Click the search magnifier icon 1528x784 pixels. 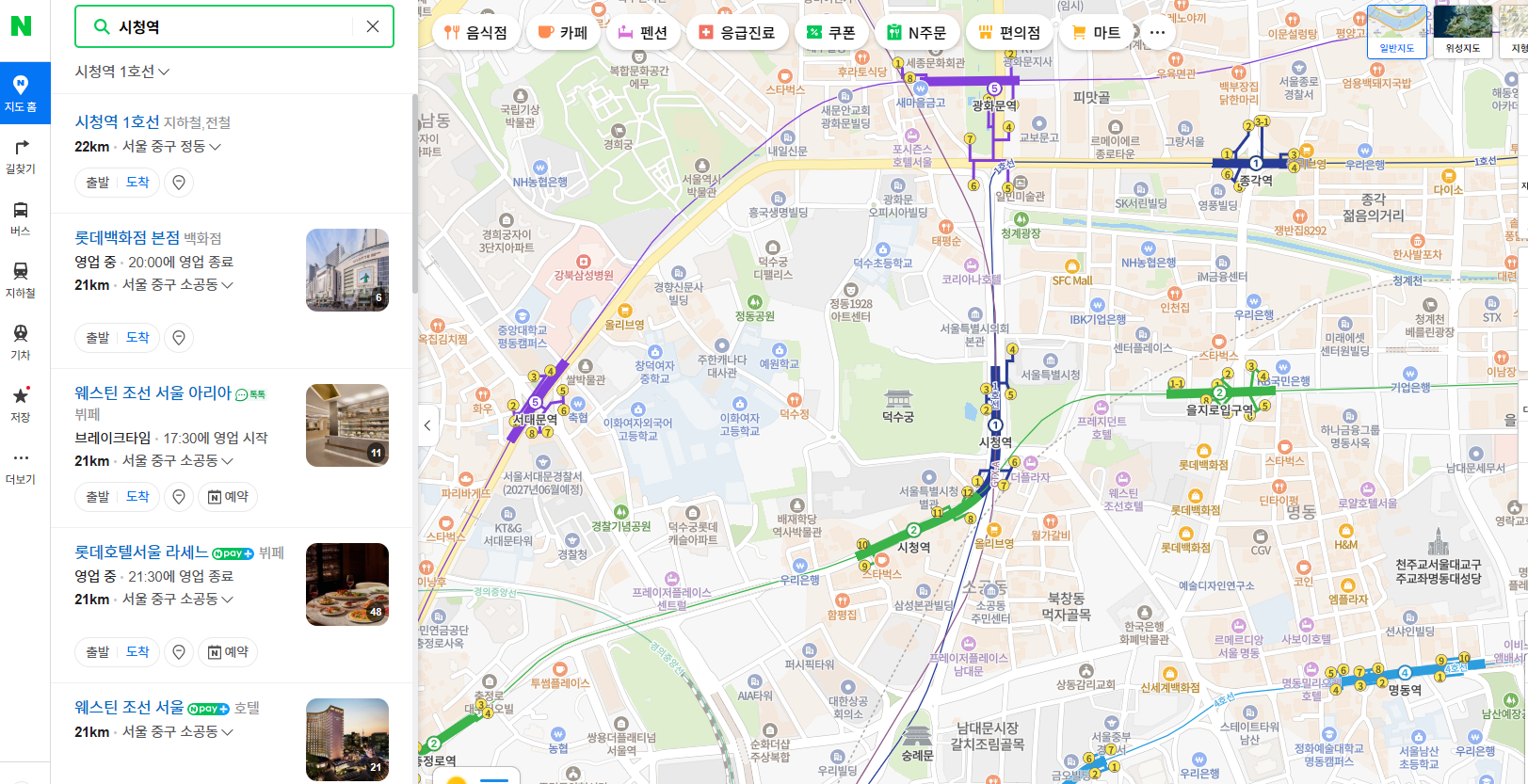pyautogui.click(x=102, y=26)
